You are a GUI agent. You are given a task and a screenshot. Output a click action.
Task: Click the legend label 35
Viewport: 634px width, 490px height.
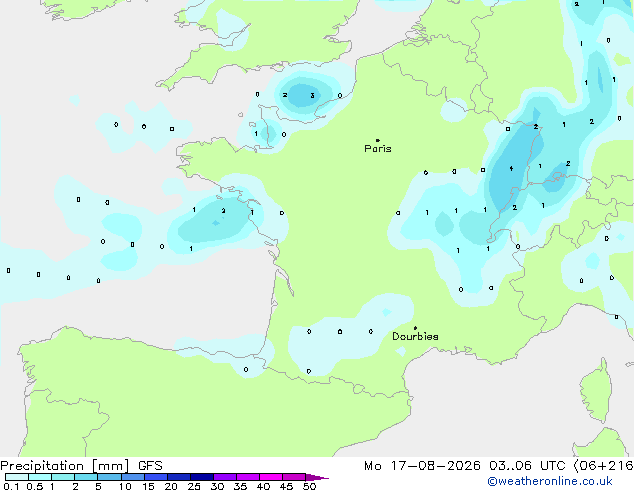pyautogui.click(x=240, y=486)
